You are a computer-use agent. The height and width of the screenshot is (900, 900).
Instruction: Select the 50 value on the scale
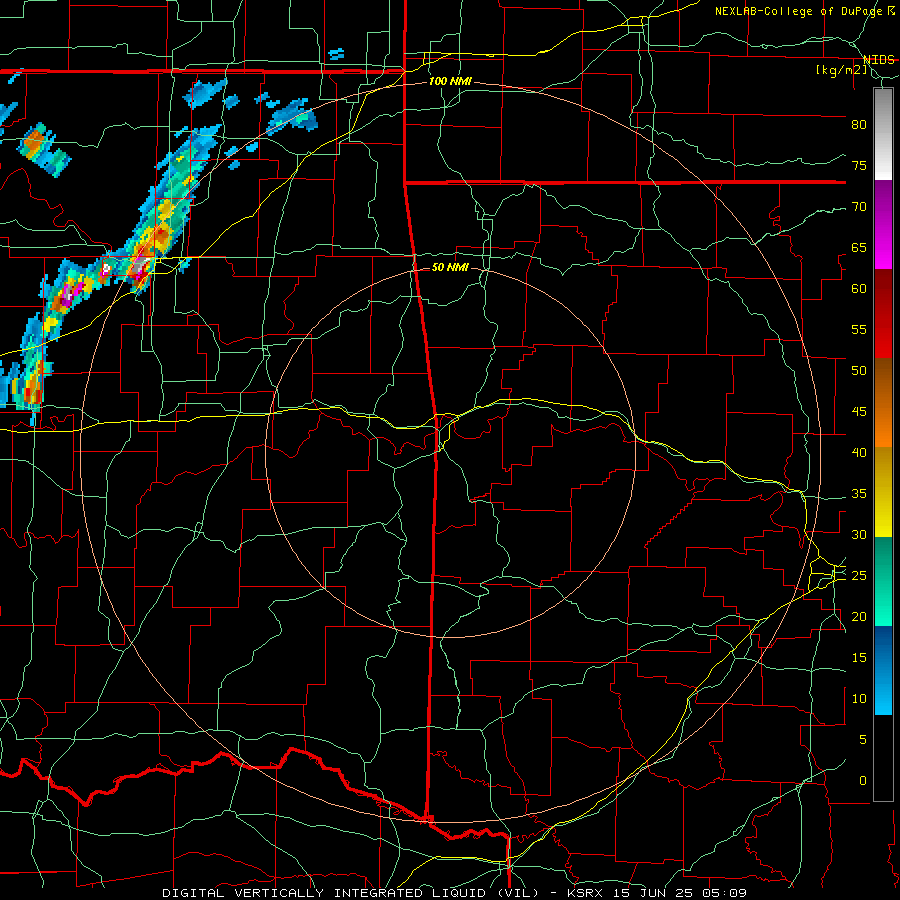[x=859, y=370]
